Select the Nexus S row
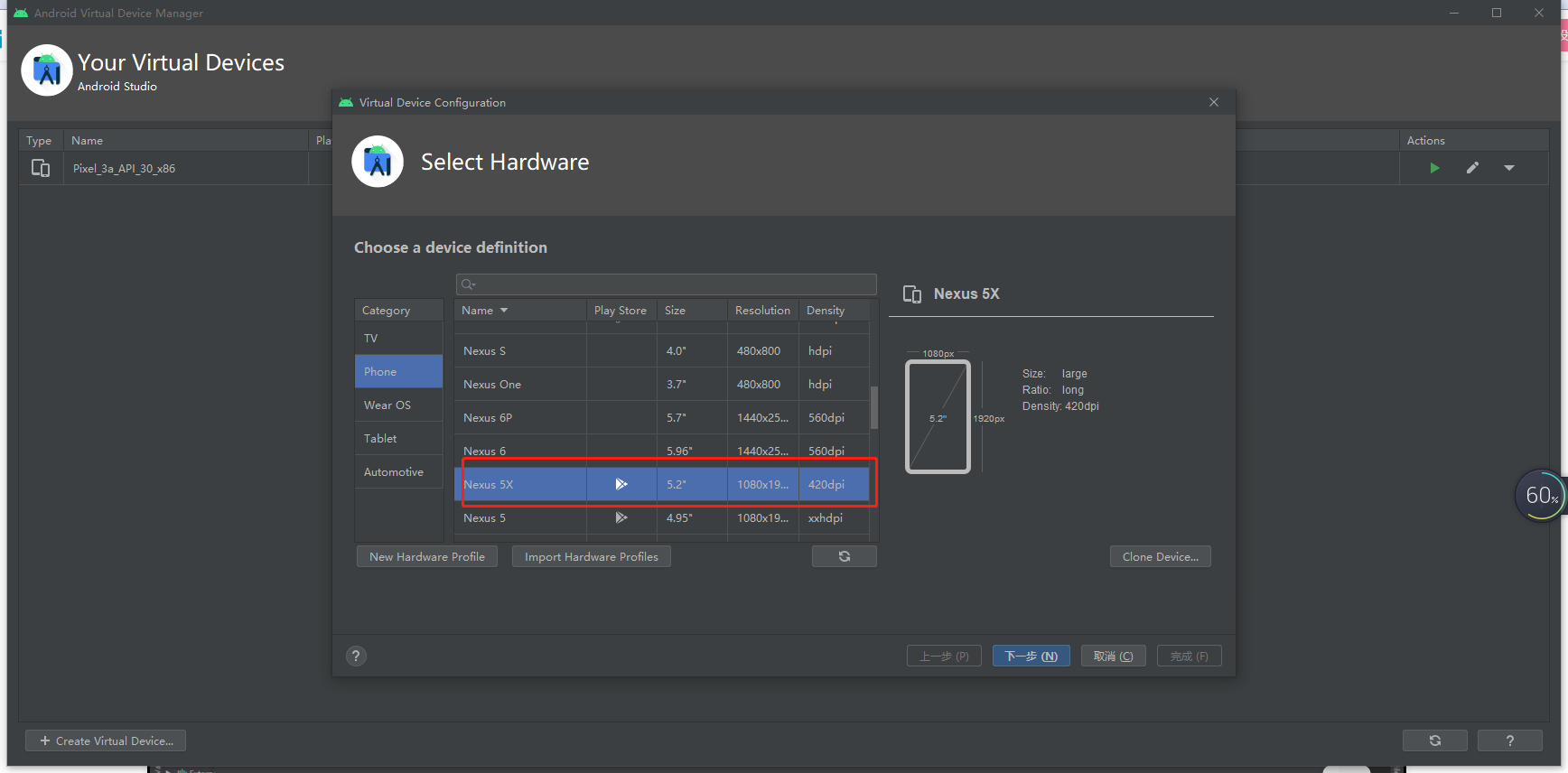Screen dimensions: 1568x773 click(661, 350)
